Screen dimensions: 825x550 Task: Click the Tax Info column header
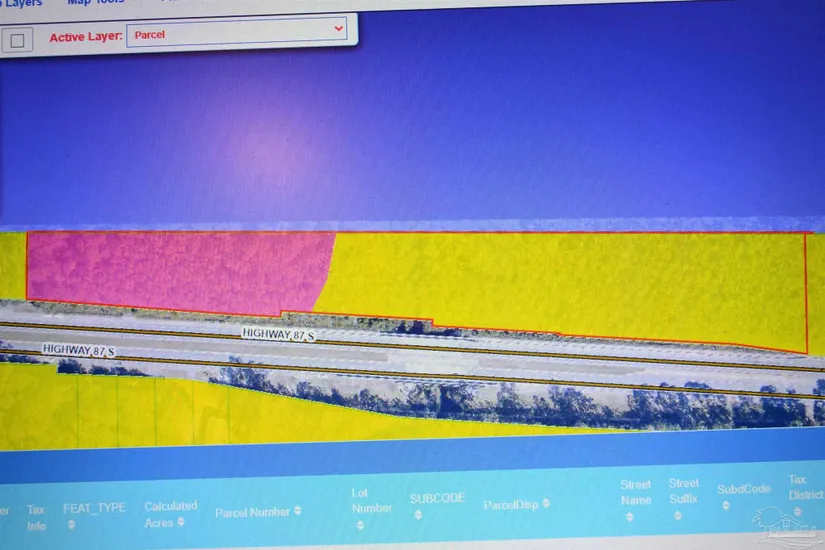[36, 516]
